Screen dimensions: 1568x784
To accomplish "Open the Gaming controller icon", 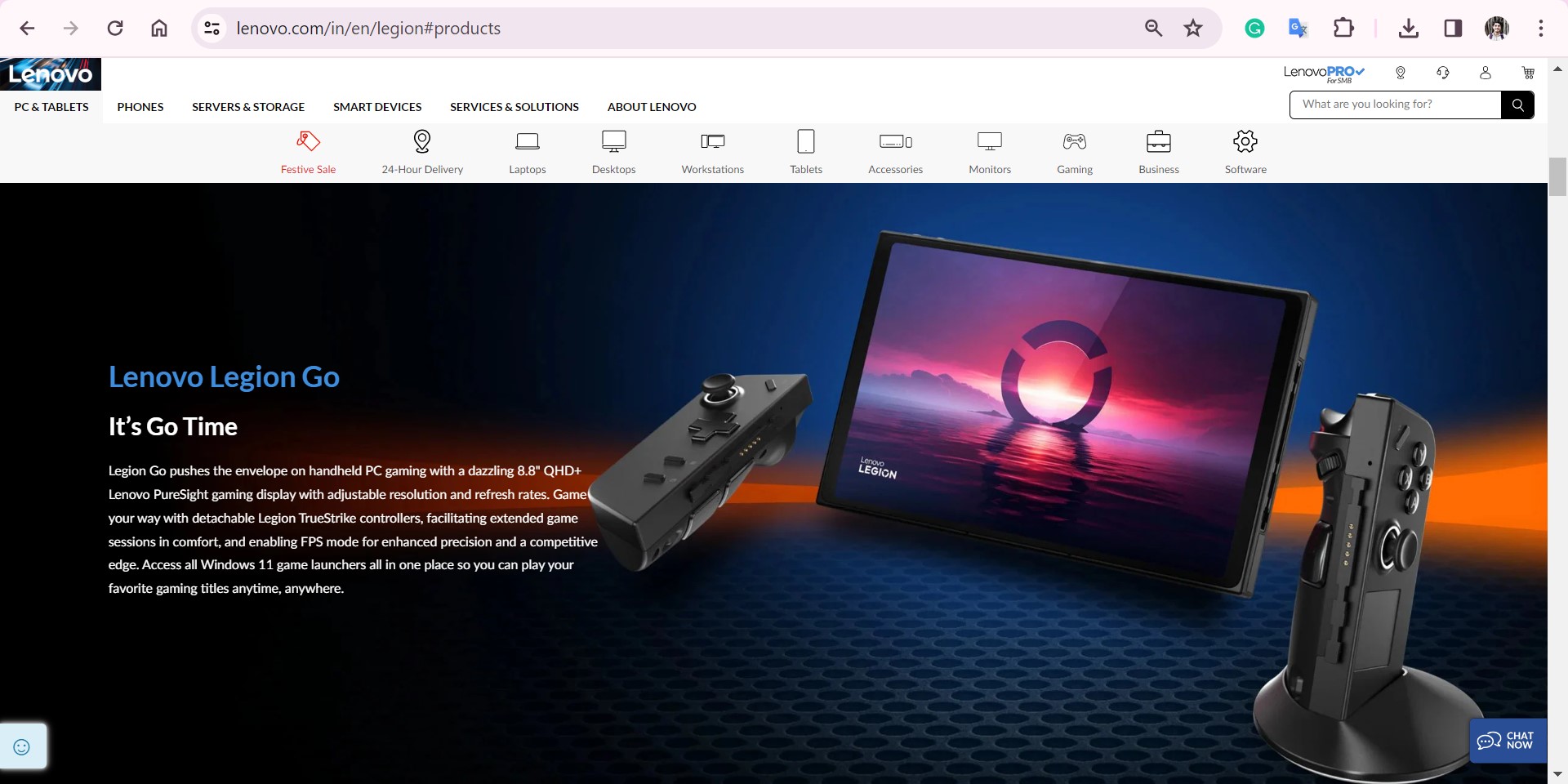I will coord(1075,142).
